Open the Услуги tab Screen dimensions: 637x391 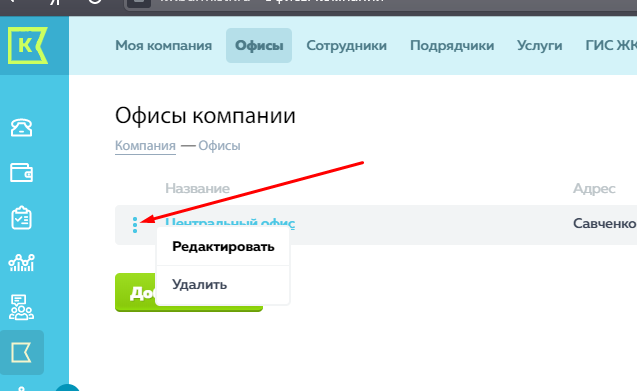[x=540, y=46]
